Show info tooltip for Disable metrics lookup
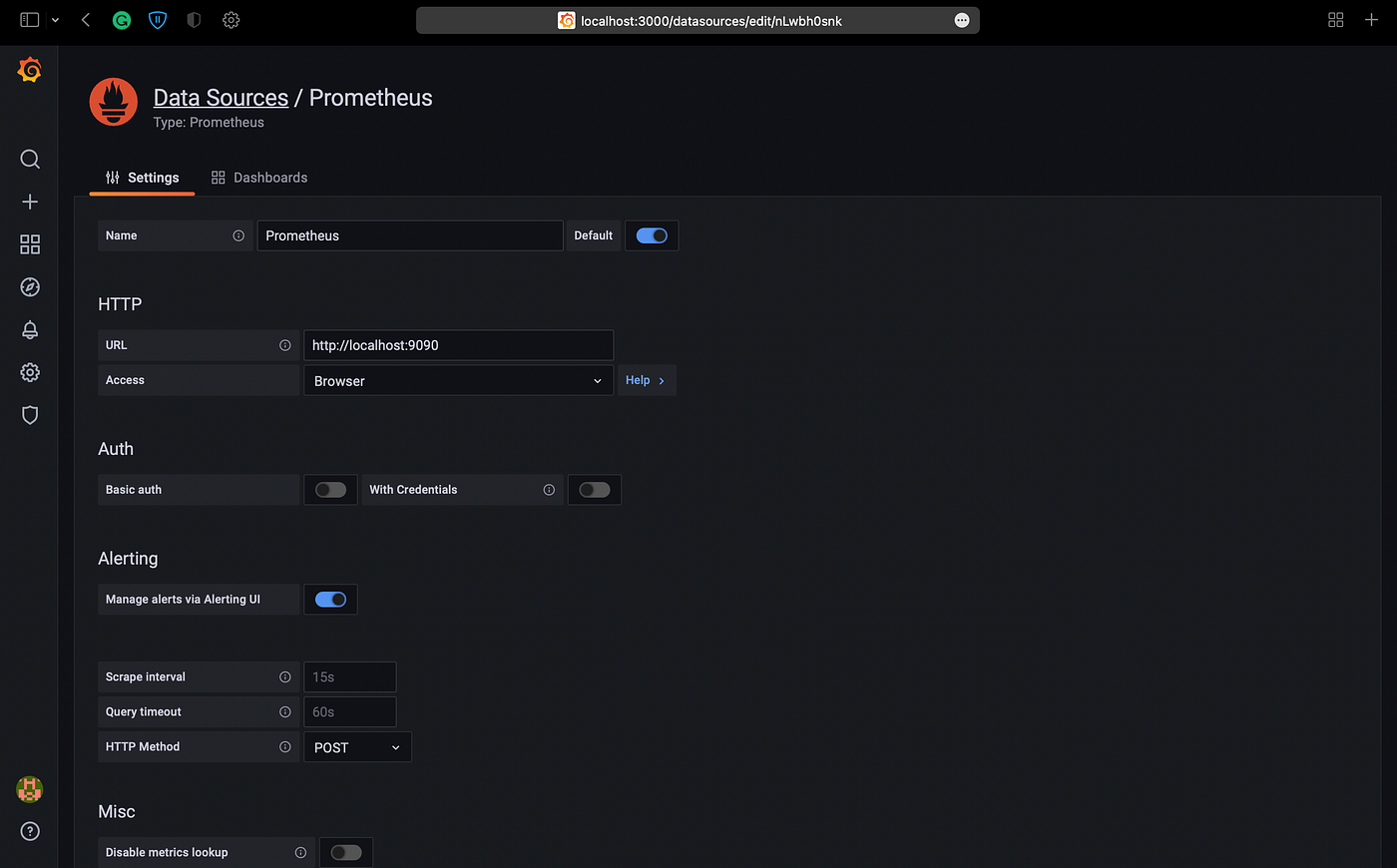1397x868 pixels. pos(300,852)
